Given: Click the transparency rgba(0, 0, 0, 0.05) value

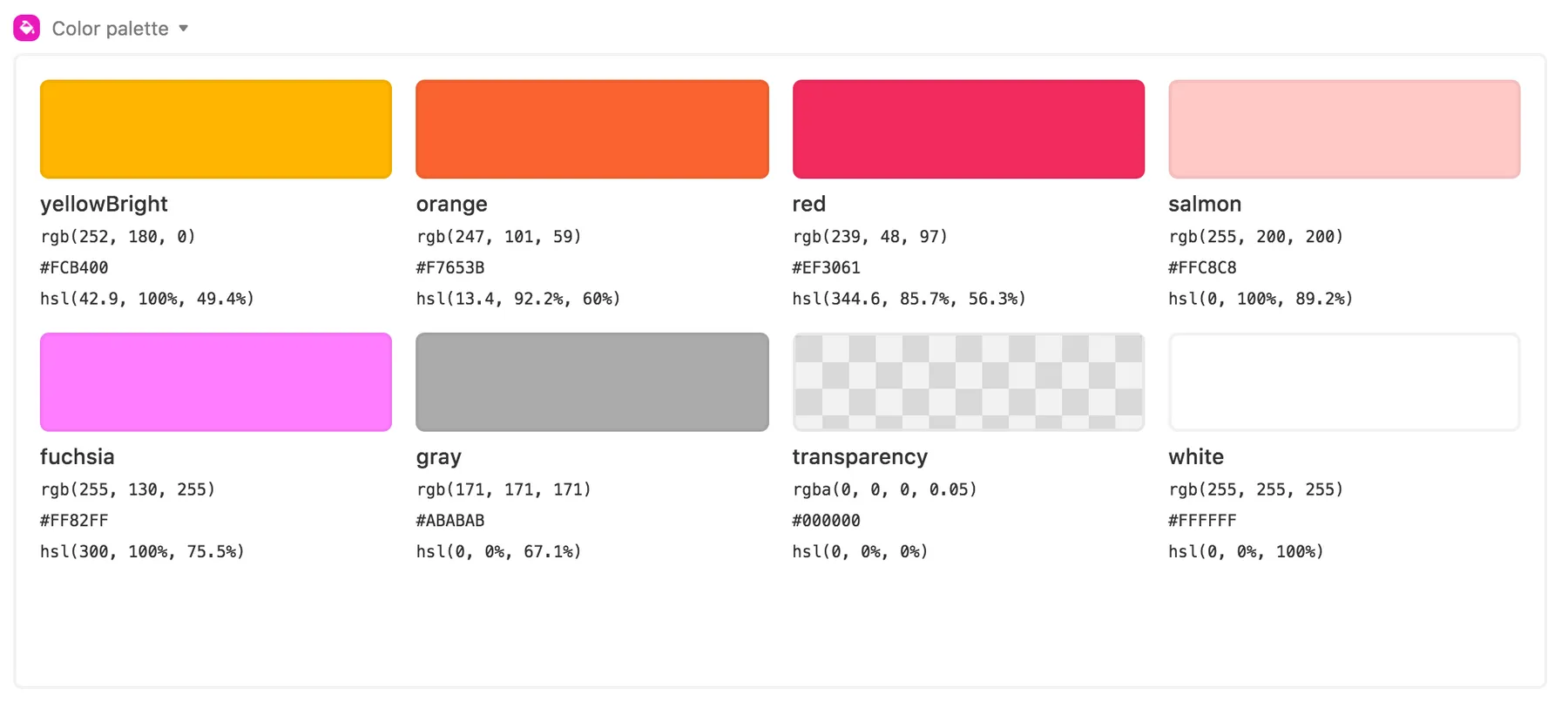Looking at the screenshot, I should point(884,489).
